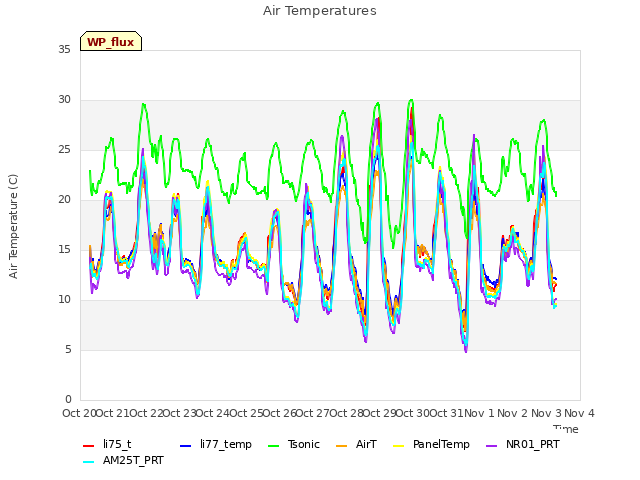Toggle the NR01_PRT legend entry

522,444
